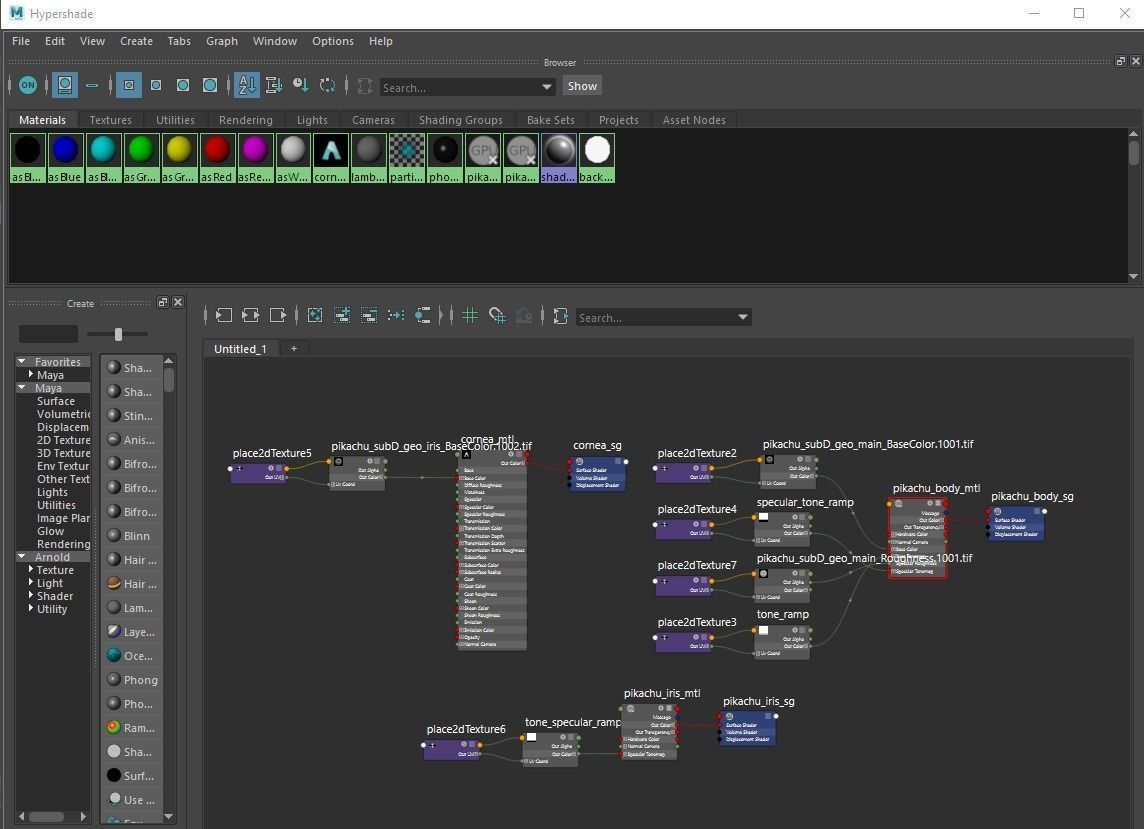Select the pikachu_body_mtl node
1144x829 pixels.
click(918, 538)
